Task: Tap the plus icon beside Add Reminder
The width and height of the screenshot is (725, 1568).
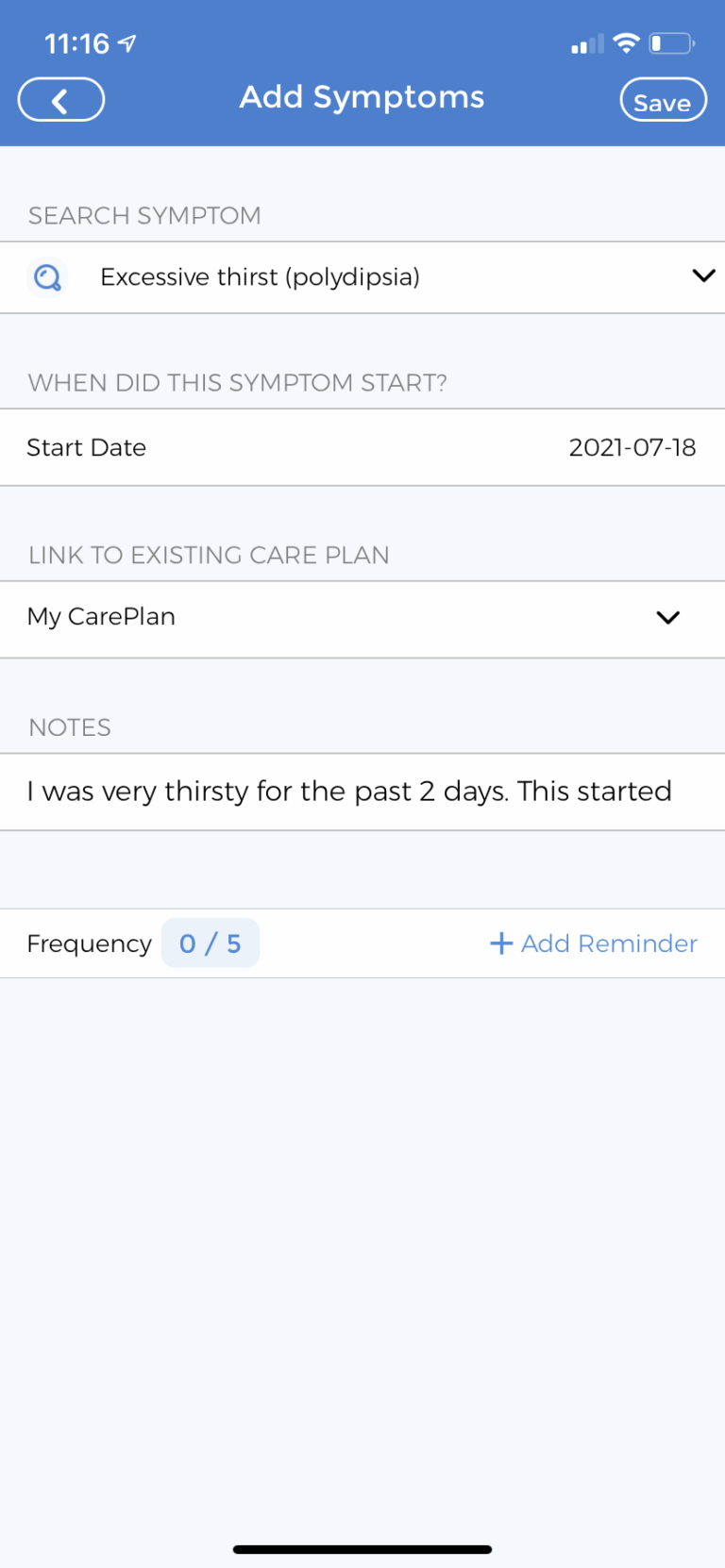Action: 499,942
